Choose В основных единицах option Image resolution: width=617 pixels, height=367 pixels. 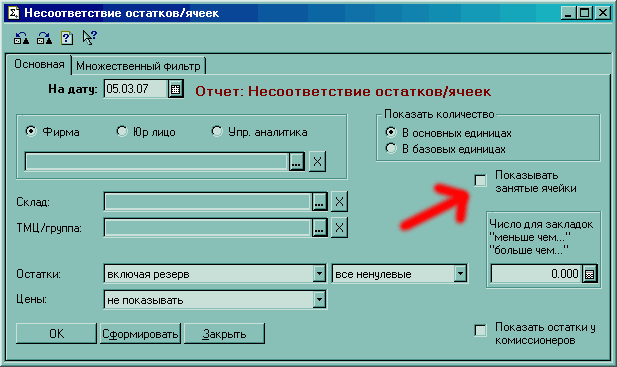[391, 132]
